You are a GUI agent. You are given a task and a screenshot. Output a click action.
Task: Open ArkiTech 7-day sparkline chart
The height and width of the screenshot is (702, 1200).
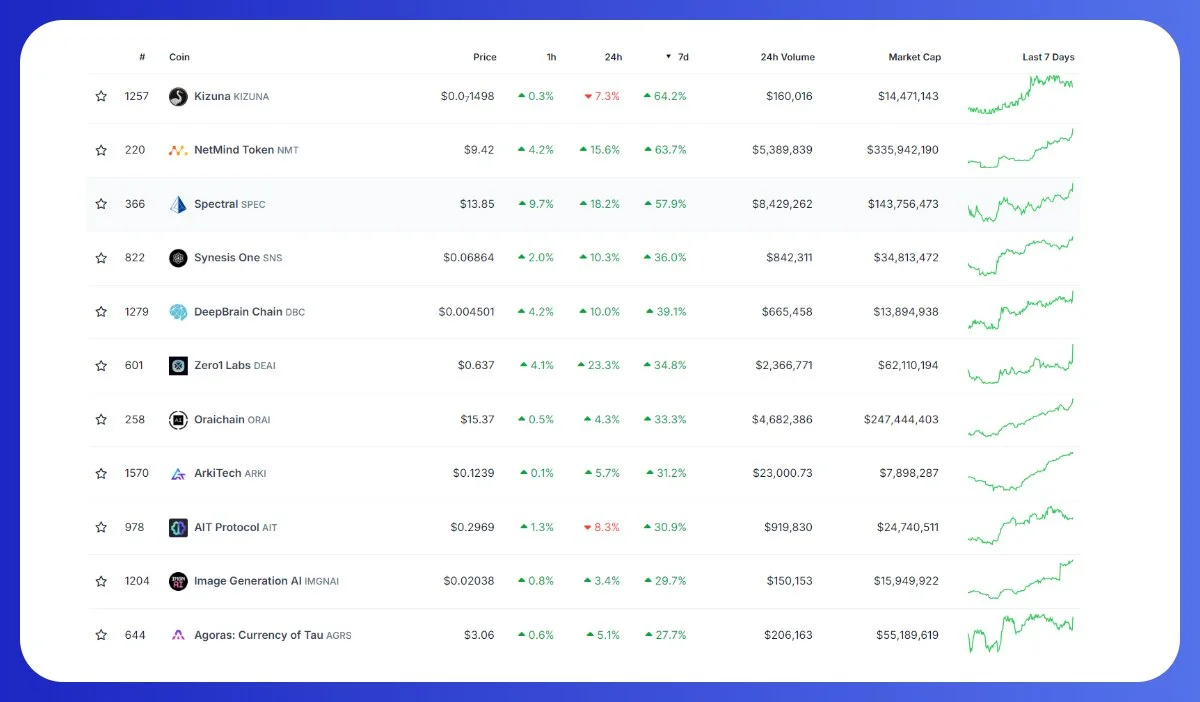click(1020, 472)
